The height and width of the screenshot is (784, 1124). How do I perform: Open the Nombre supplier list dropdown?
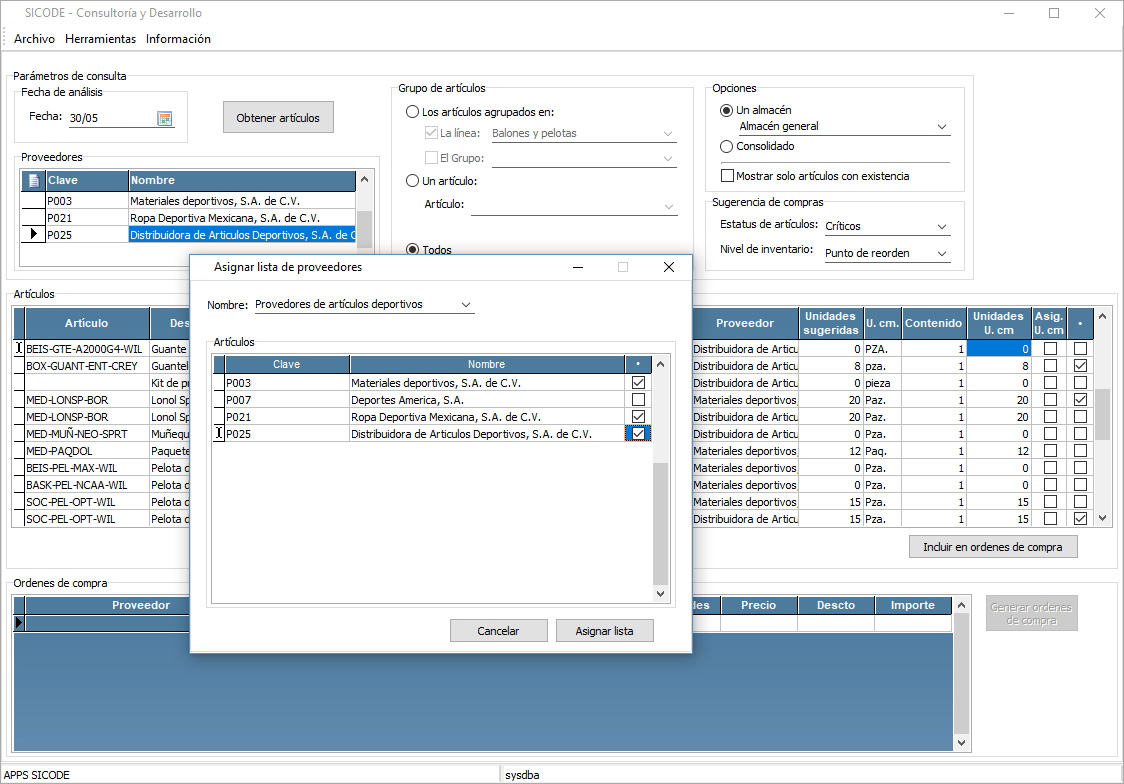(x=465, y=304)
